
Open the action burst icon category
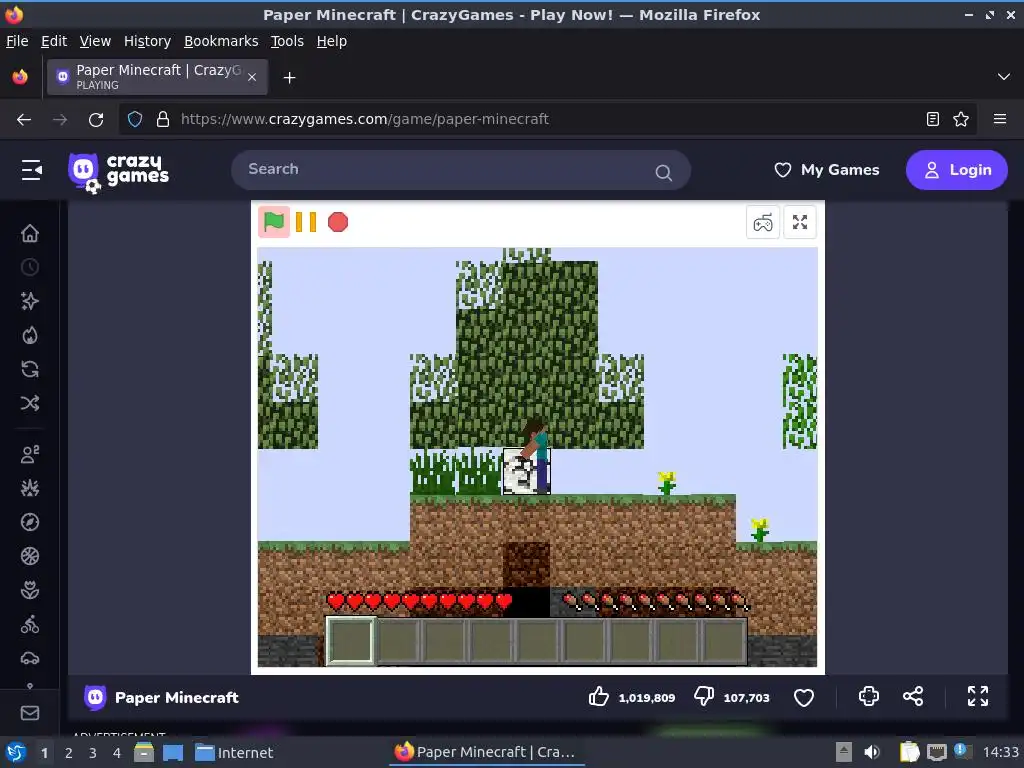30,488
